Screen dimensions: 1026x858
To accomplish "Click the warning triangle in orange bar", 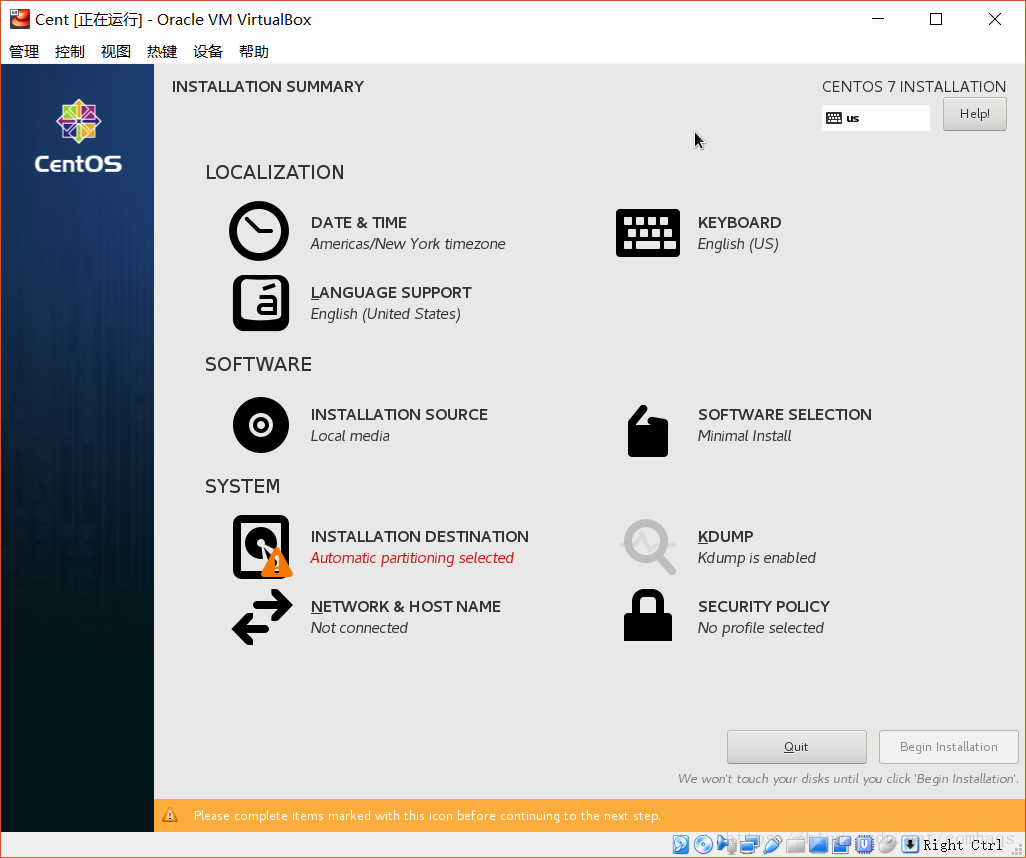I will click(170, 815).
